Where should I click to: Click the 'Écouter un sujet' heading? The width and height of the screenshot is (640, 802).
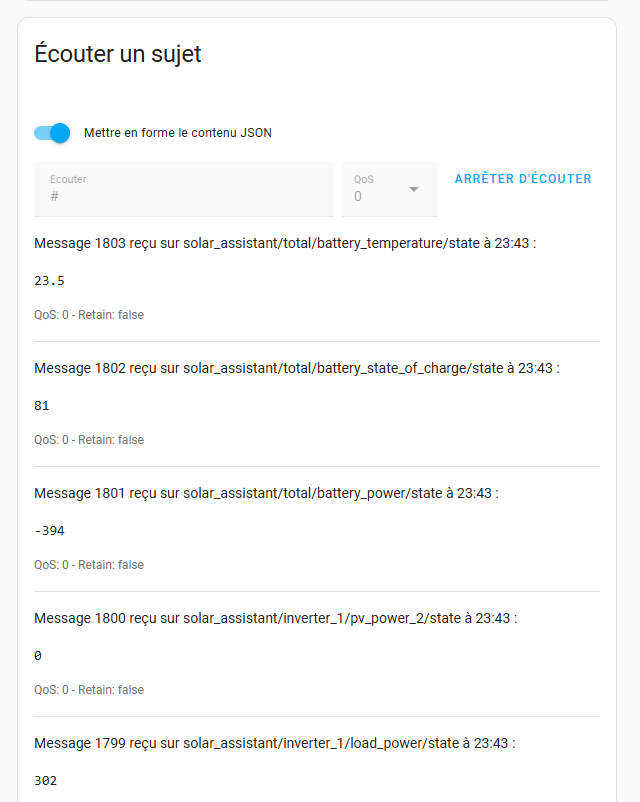click(118, 54)
